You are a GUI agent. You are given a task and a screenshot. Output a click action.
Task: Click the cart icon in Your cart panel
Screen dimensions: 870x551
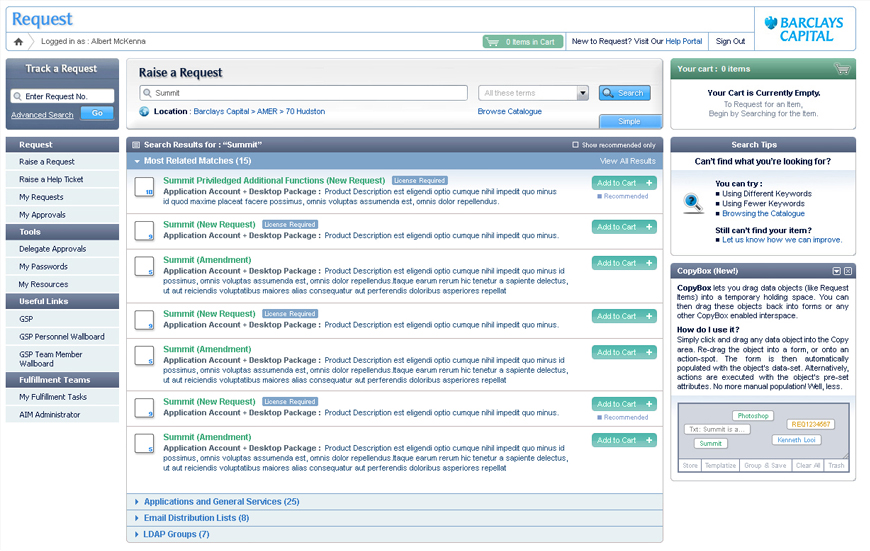[843, 69]
